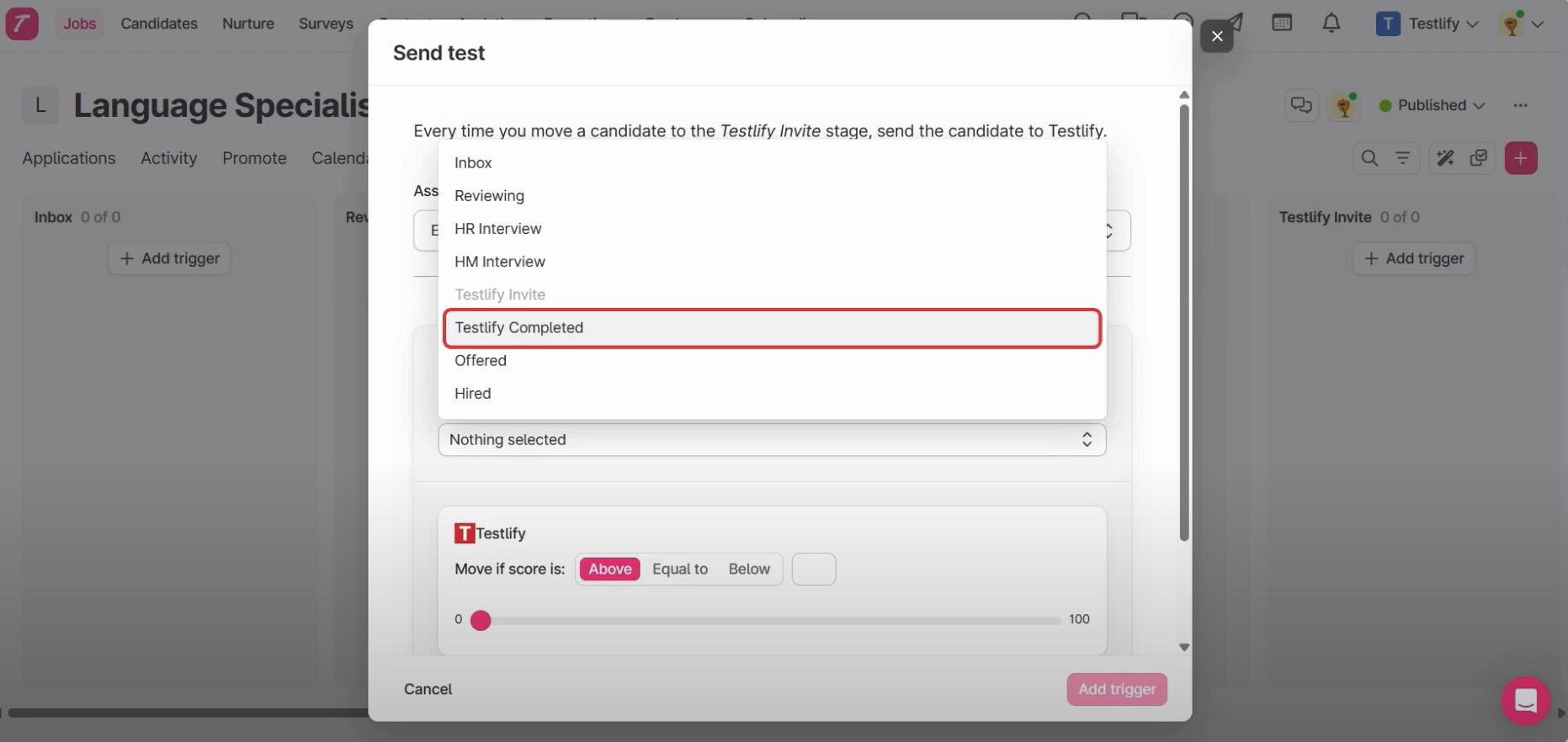1568x742 pixels.
Task: Open the filter icon in job toolbar
Action: coord(1403,158)
